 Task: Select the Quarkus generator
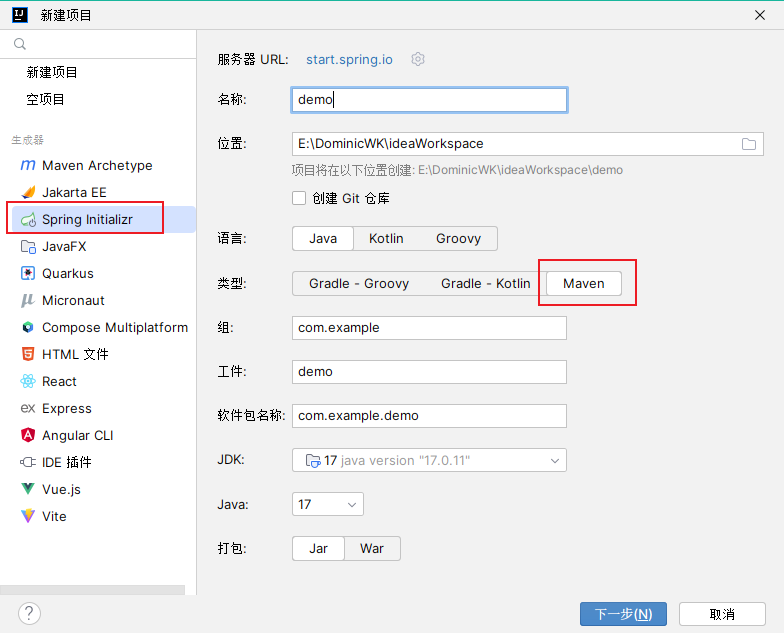[x=67, y=273]
